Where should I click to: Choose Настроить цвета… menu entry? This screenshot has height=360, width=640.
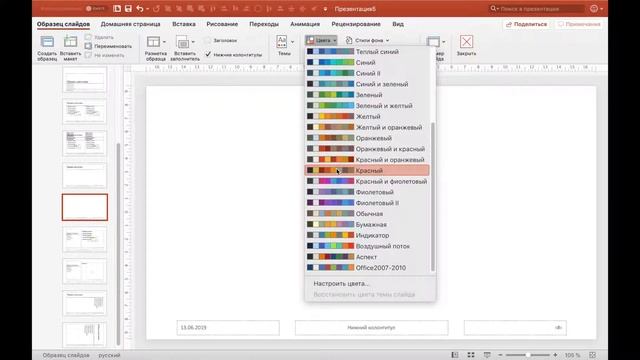click(341, 283)
